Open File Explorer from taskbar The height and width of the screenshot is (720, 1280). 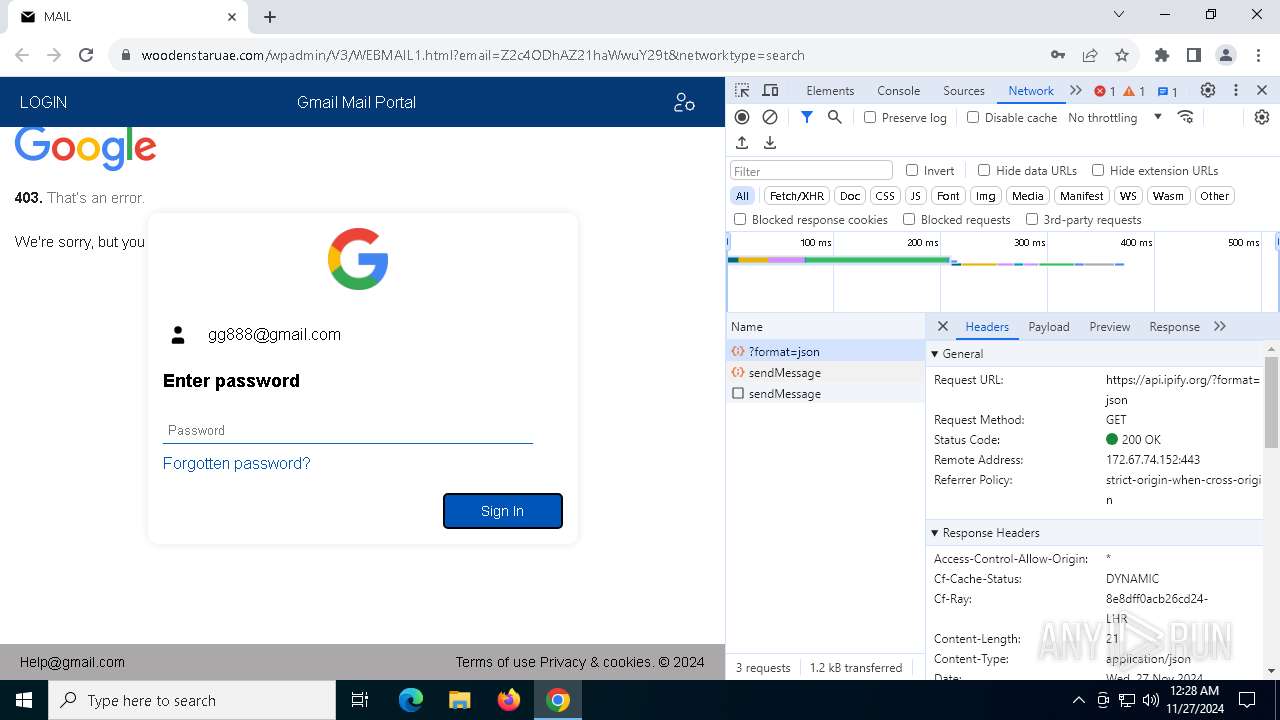point(459,700)
